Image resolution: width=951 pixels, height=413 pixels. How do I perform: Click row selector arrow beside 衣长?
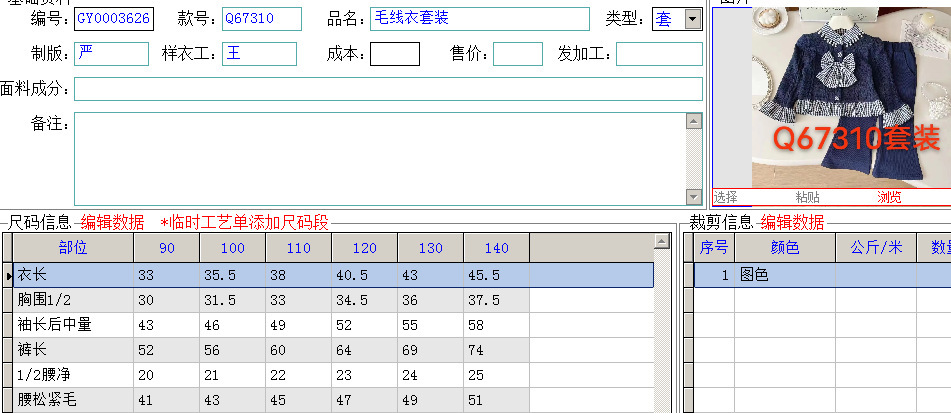click(8, 276)
